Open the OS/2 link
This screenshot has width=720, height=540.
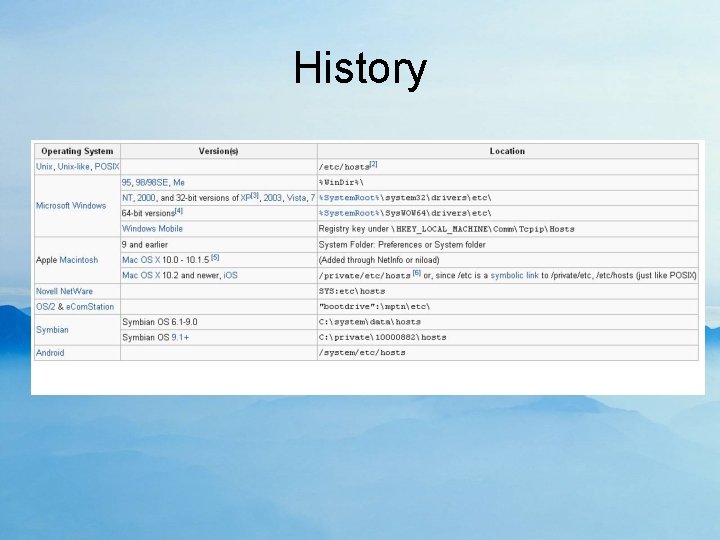point(45,307)
